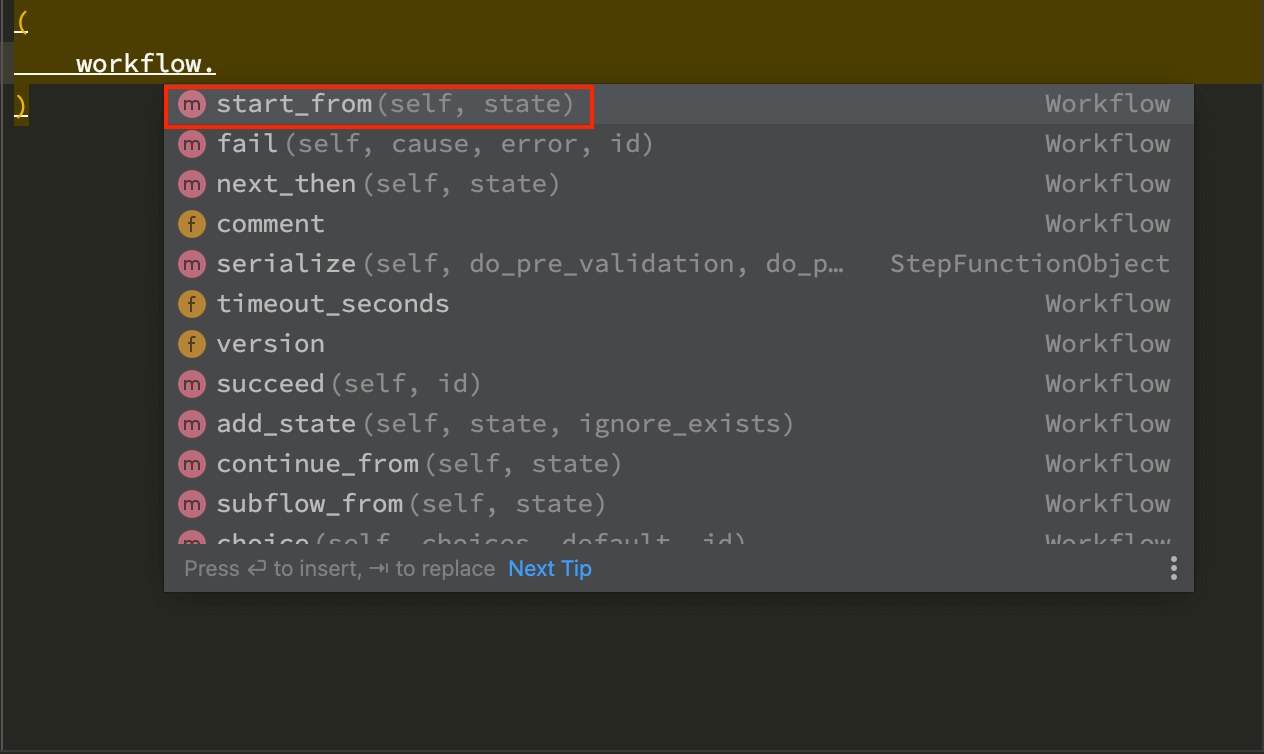Click the method icon beside add_state
Image resolution: width=1264 pixels, height=754 pixels.
(191, 424)
